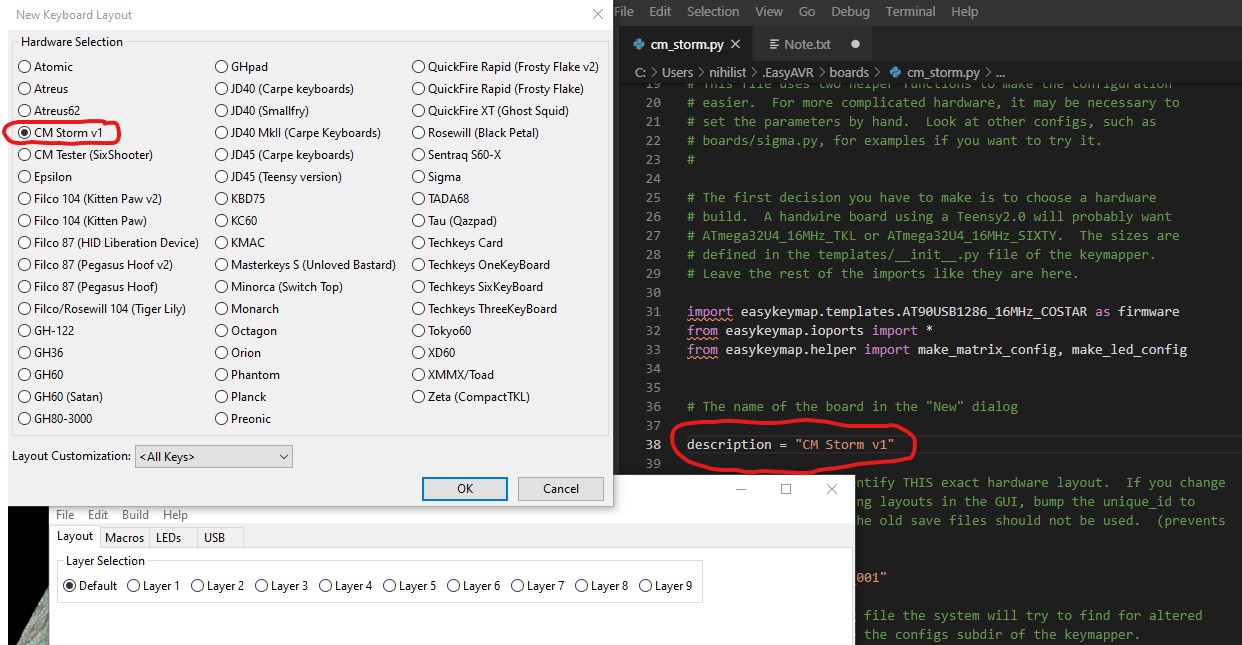This screenshot has width=1242, height=645.
Task: Choose Tokyo60 radio button
Action: 442,331
